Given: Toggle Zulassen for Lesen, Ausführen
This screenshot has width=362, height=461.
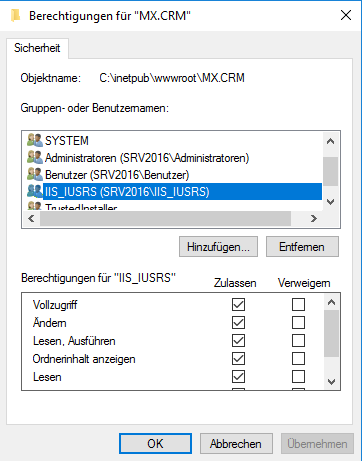Looking at the screenshot, I should [238, 340].
